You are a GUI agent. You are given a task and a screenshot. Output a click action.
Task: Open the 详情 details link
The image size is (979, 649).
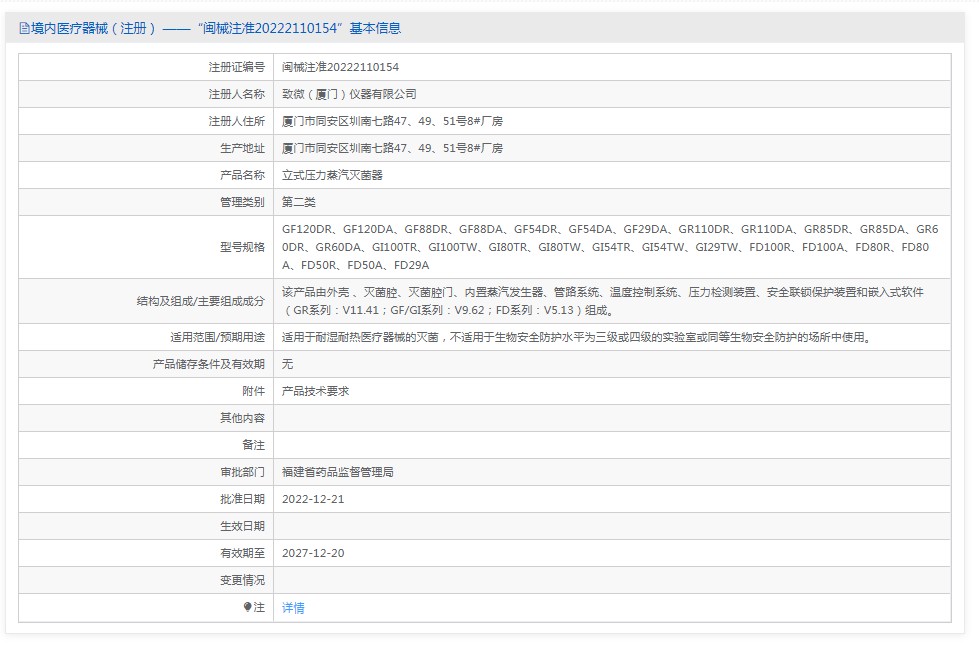click(293, 608)
